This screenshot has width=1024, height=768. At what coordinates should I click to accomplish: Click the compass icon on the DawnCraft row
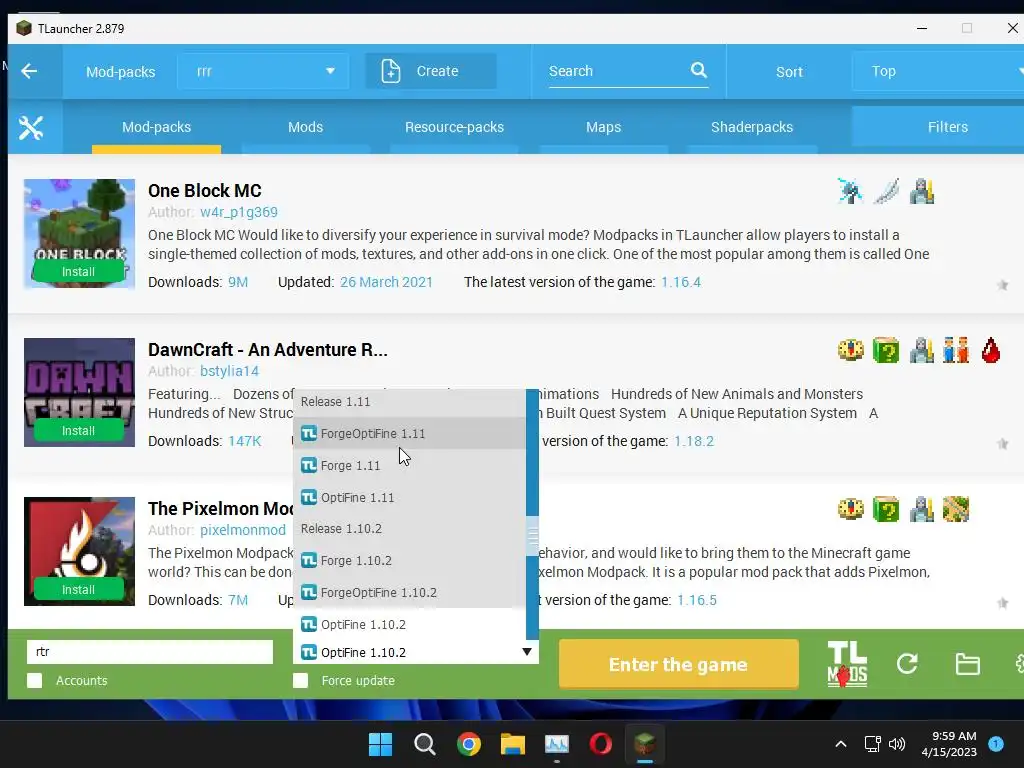click(x=850, y=350)
